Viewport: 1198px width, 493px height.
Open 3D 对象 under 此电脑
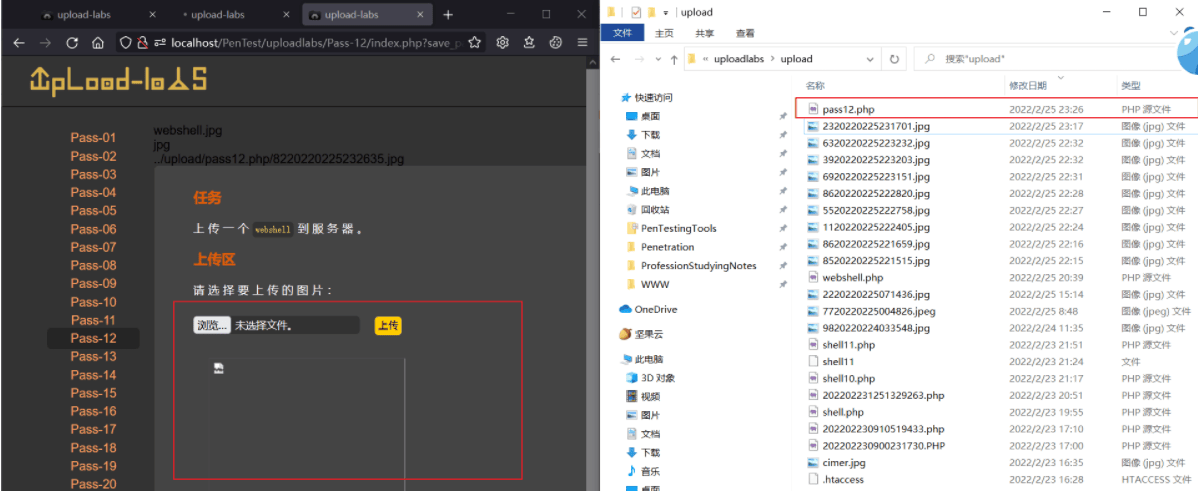coord(658,378)
